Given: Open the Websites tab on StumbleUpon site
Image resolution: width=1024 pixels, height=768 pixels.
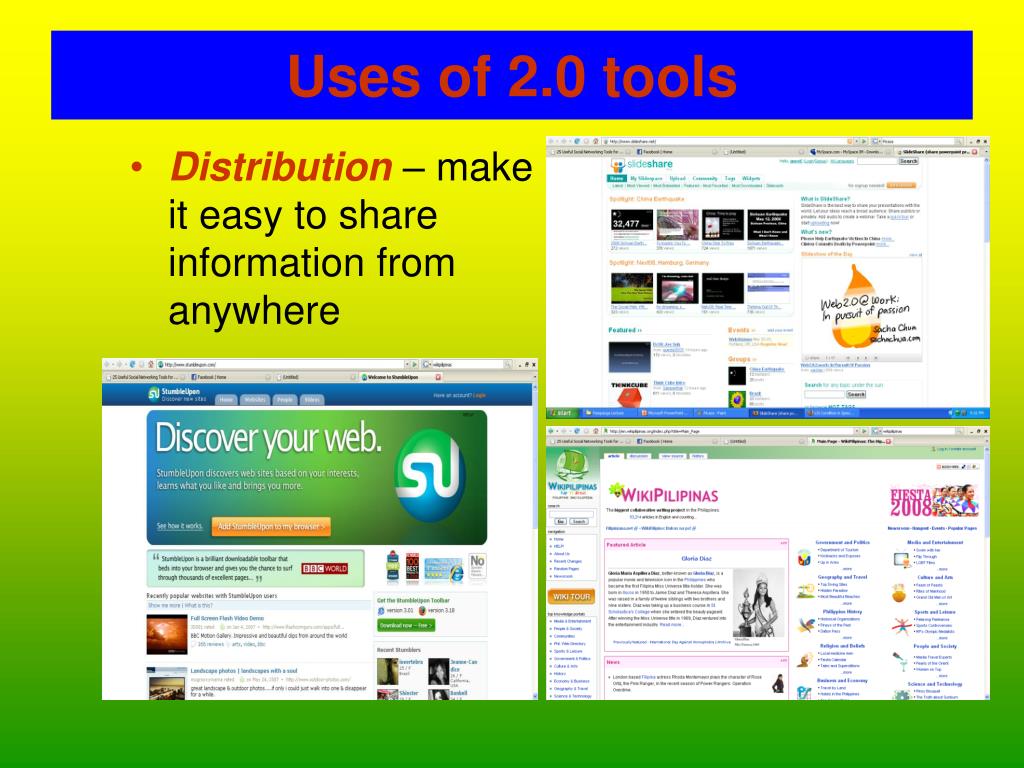Looking at the screenshot, I should point(255,400).
